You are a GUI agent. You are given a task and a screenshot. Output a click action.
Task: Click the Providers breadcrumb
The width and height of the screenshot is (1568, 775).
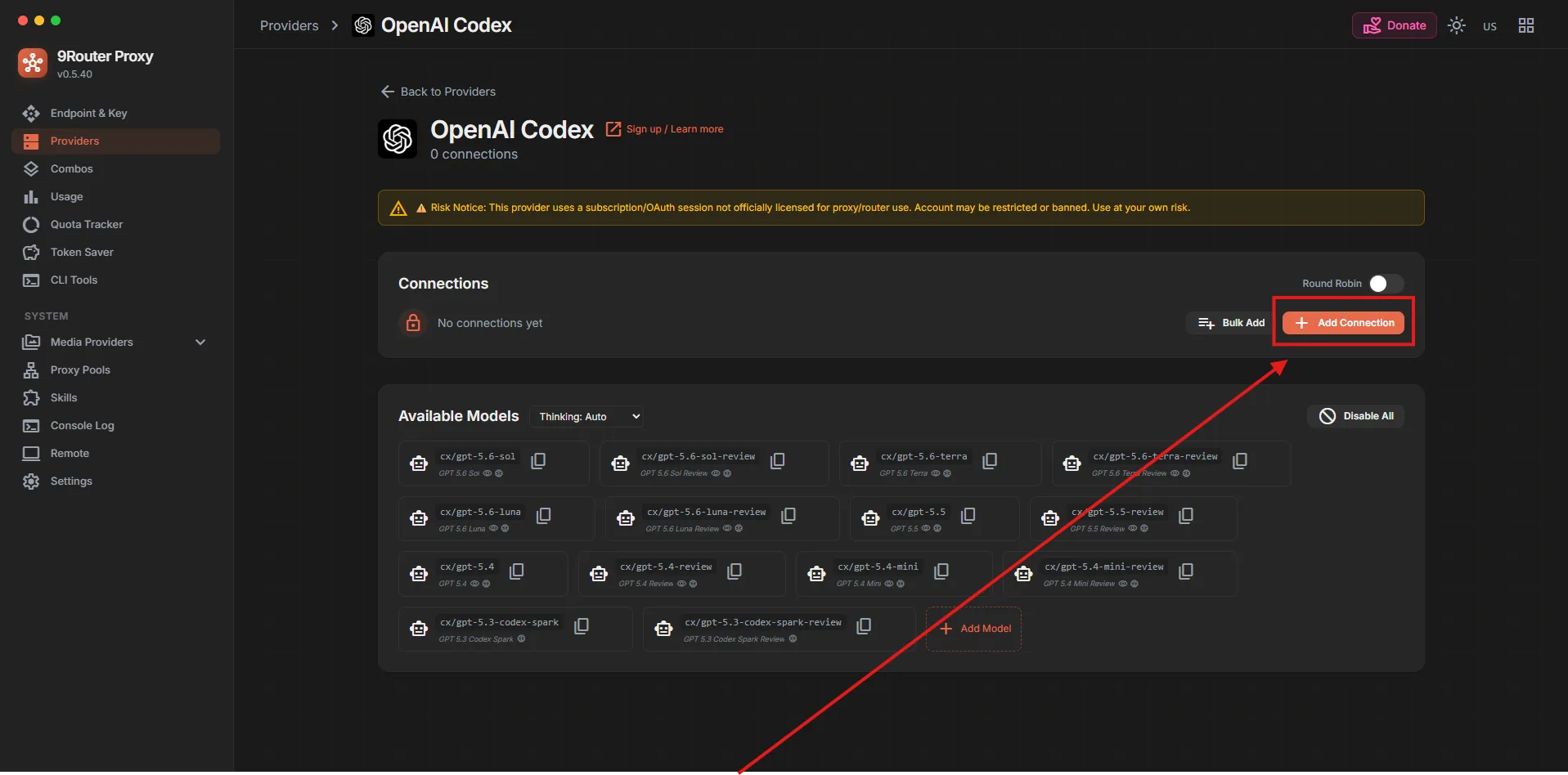[x=290, y=25]
